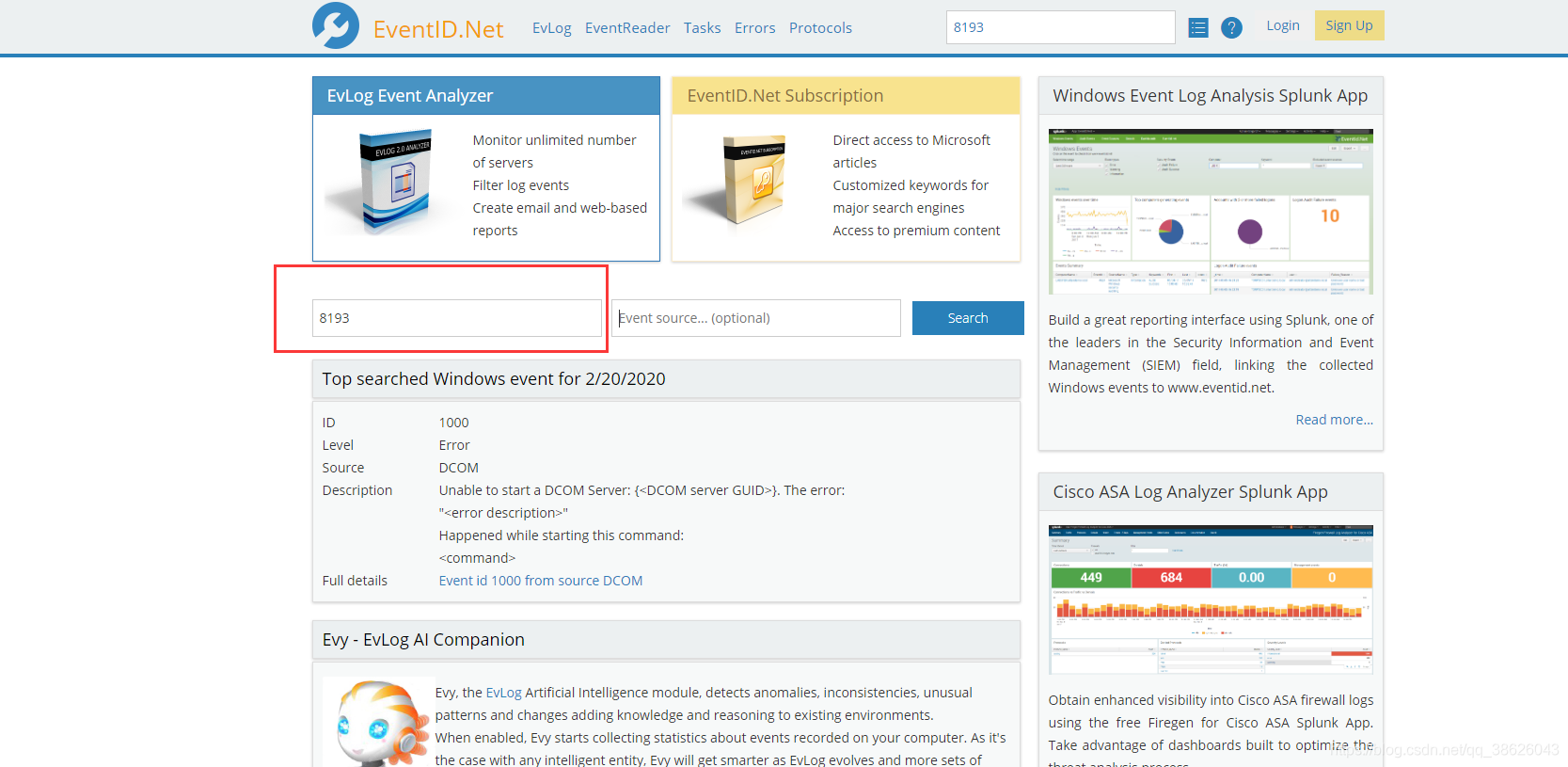1568x767 pixels.
Task: Open Event id 1000 from source DCOM link
Action: [541, 581]
